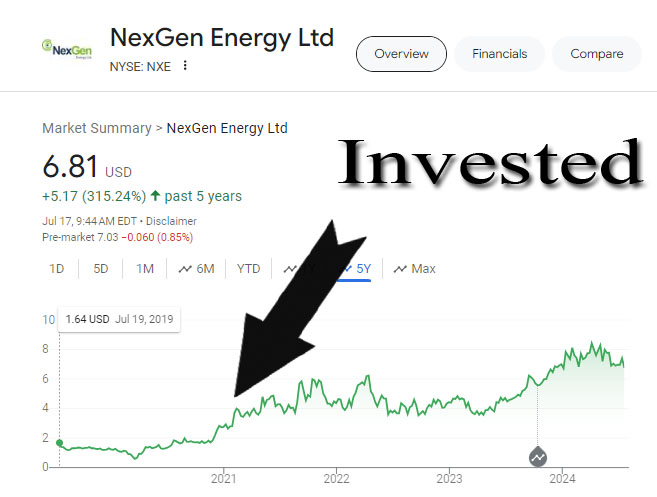The image size is (657, 497).
Task: Open the three-dot menu beside NYSE: NXE
Action: pos(185,66)
